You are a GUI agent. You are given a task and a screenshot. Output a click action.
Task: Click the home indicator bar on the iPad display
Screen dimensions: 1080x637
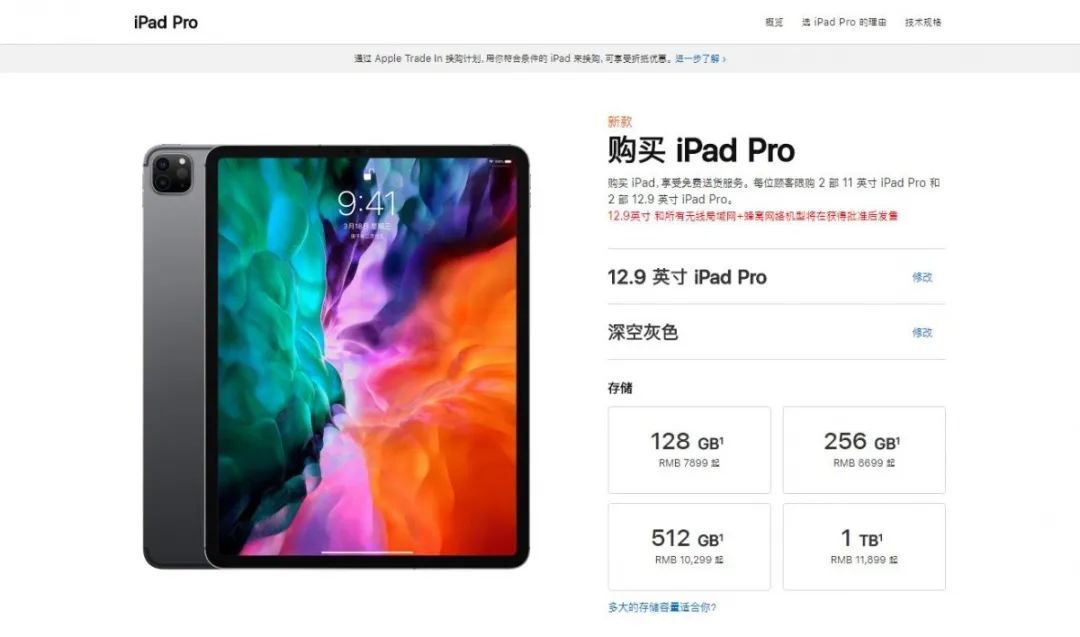coord(367,552)
